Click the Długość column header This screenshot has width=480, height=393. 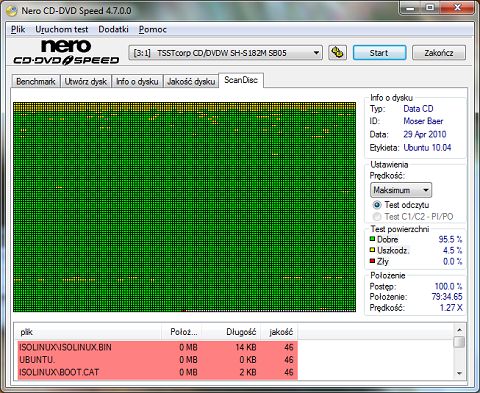pyautogui.click(x=231, y=332)
